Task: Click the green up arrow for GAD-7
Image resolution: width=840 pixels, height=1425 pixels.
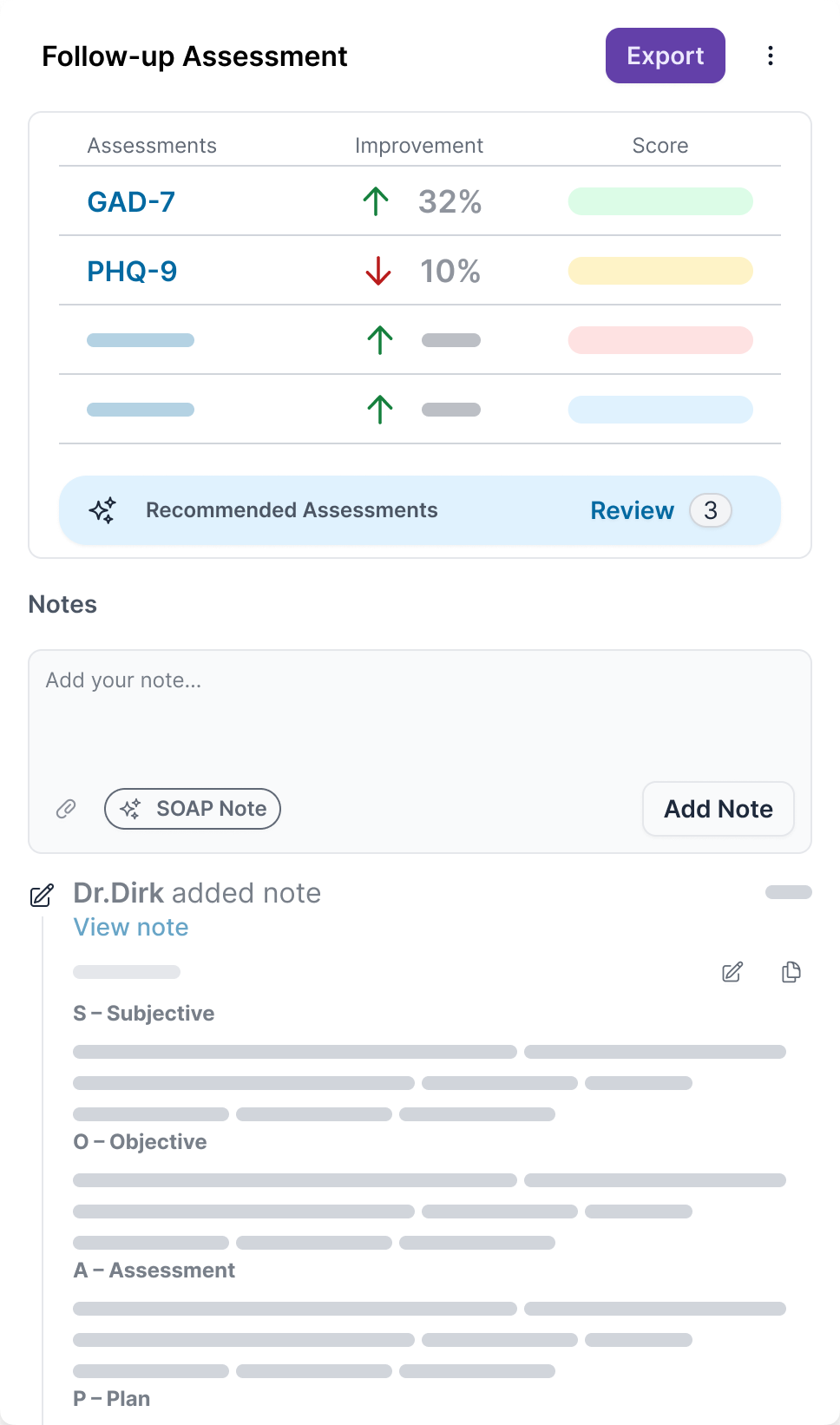Action: click(x=376, y=201)
